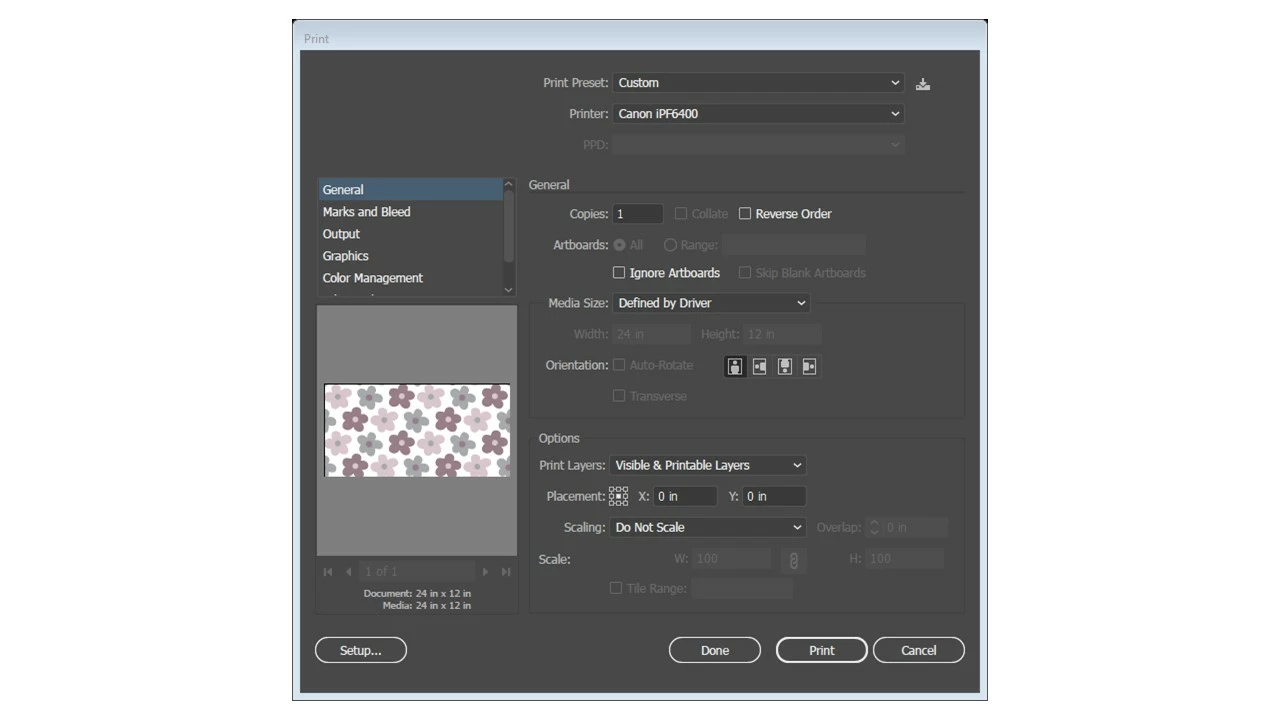Select landscape left orientation icon

[760, 366]
